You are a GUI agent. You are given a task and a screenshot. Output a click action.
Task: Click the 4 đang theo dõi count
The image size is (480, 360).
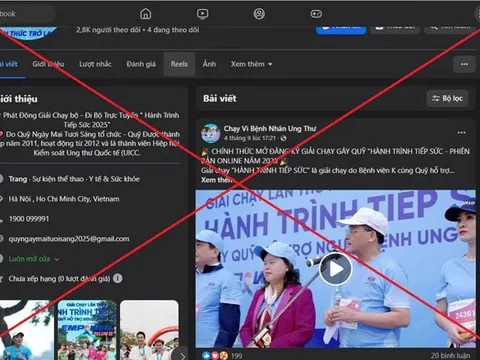(173, 30)
